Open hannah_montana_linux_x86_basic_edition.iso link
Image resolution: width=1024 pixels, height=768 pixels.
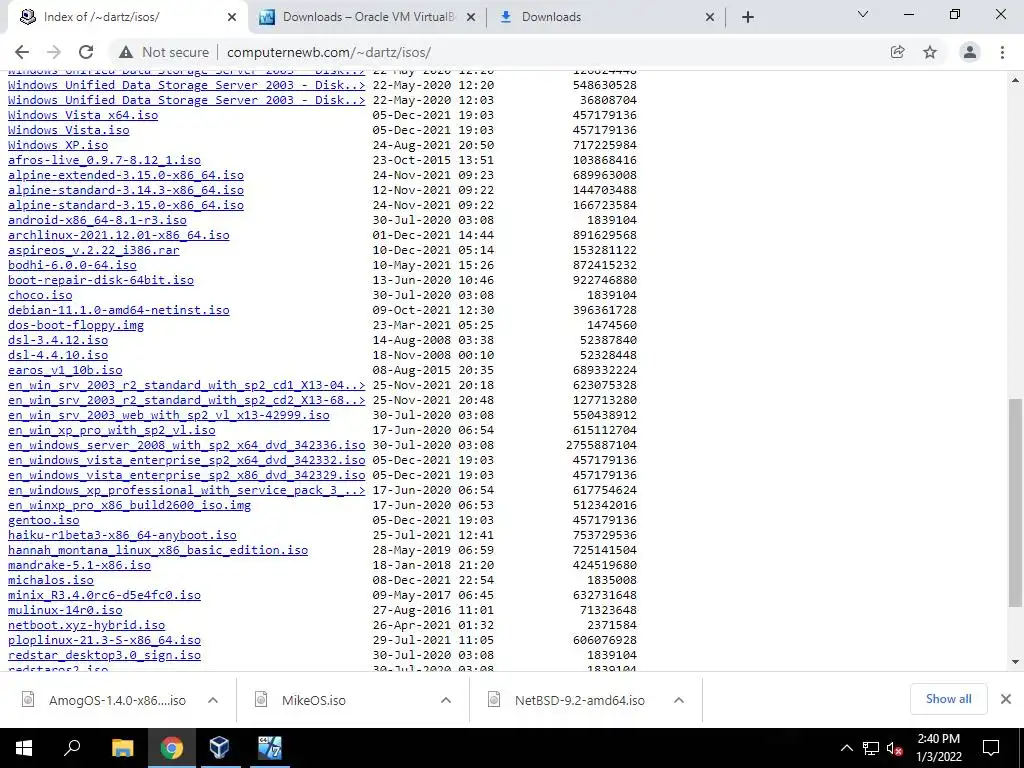click(158, 551)
